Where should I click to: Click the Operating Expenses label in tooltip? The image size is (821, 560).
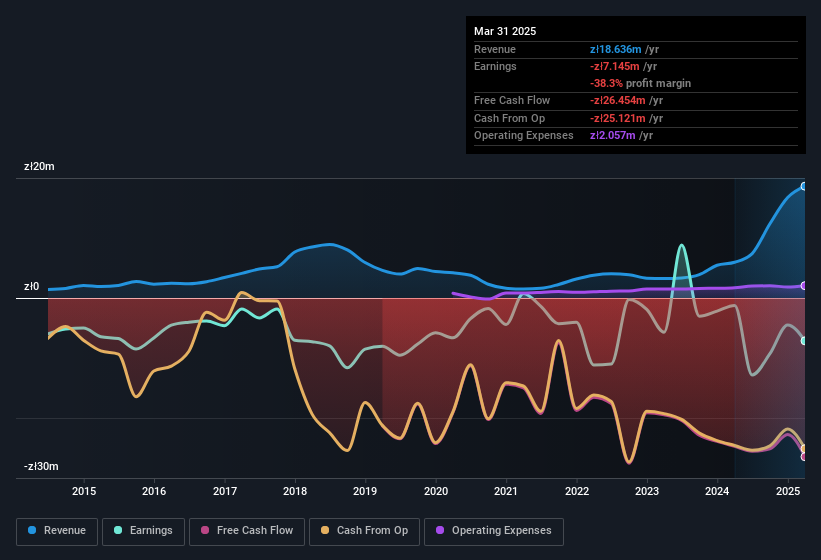[x=524, y=136]
